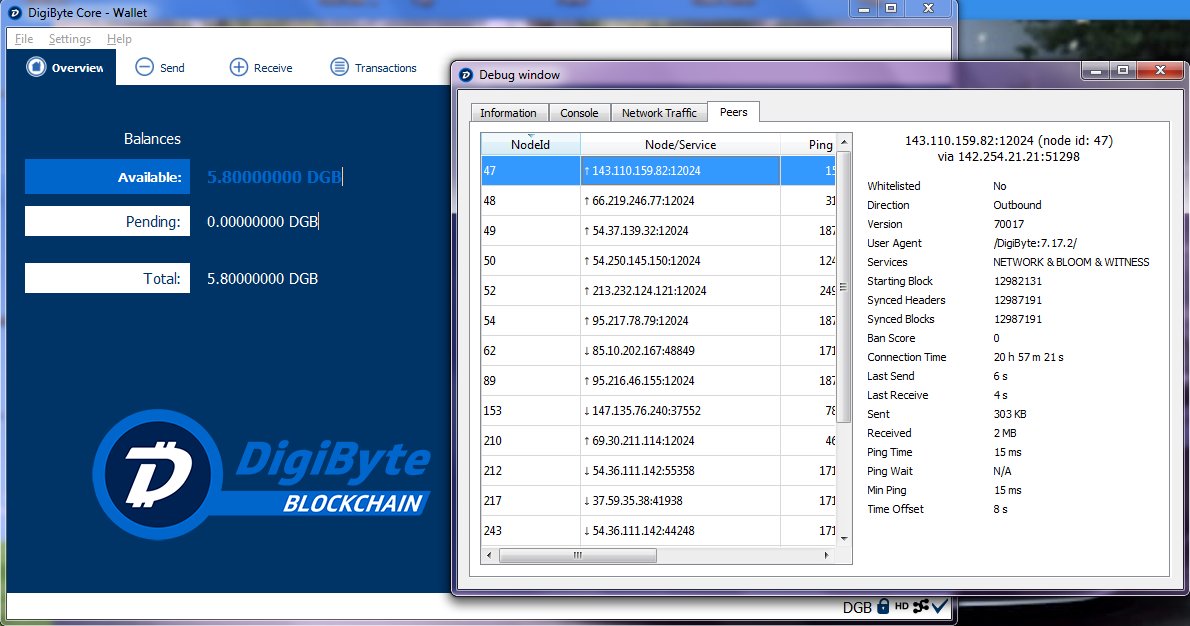Select peer row 54.36.111.142:44248
This screenshot has height=626, width=1190.
(x=659, y=530)
